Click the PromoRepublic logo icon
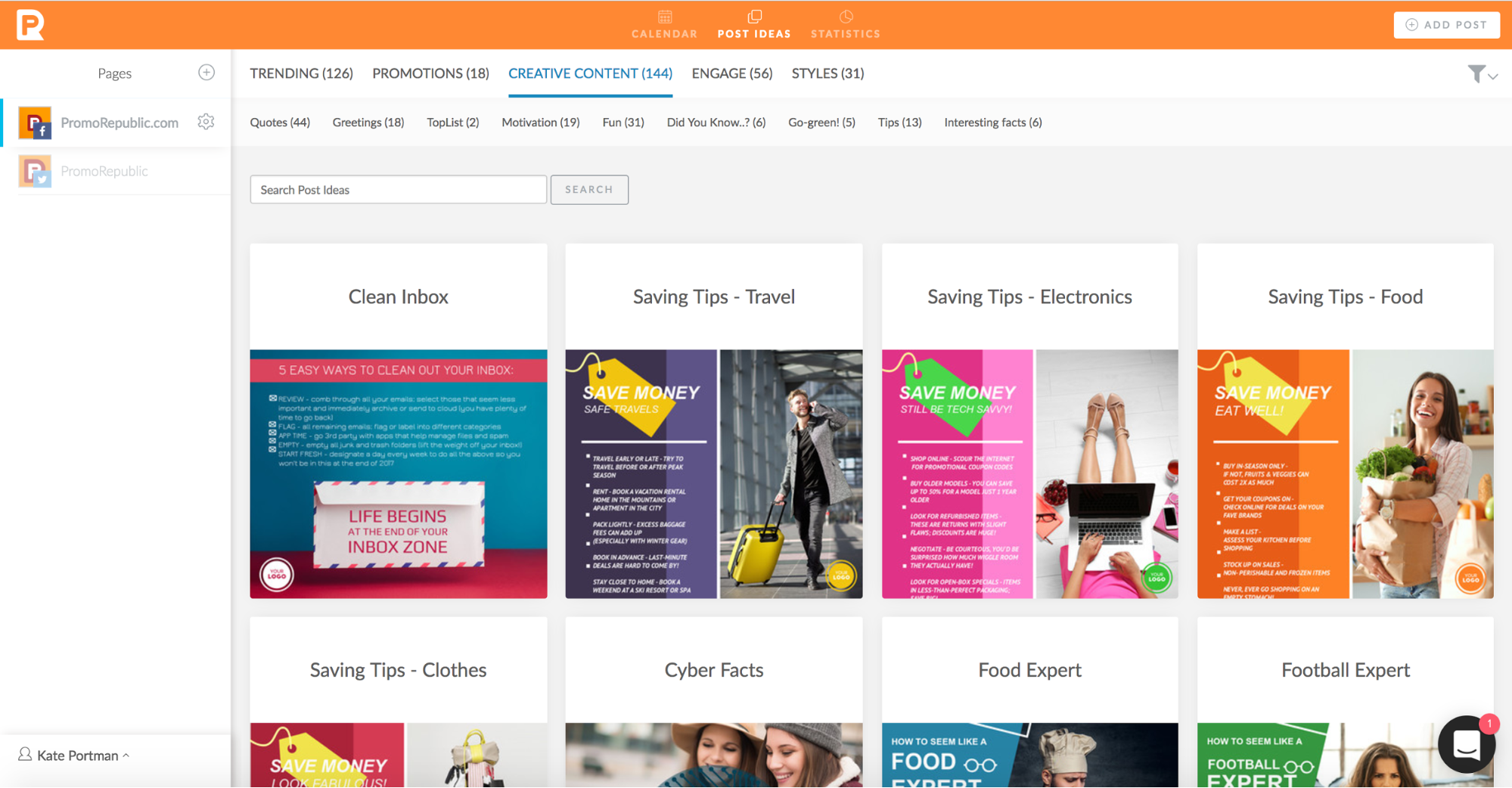The width and height of the screenshot is (1512, 788). (30, 24)
